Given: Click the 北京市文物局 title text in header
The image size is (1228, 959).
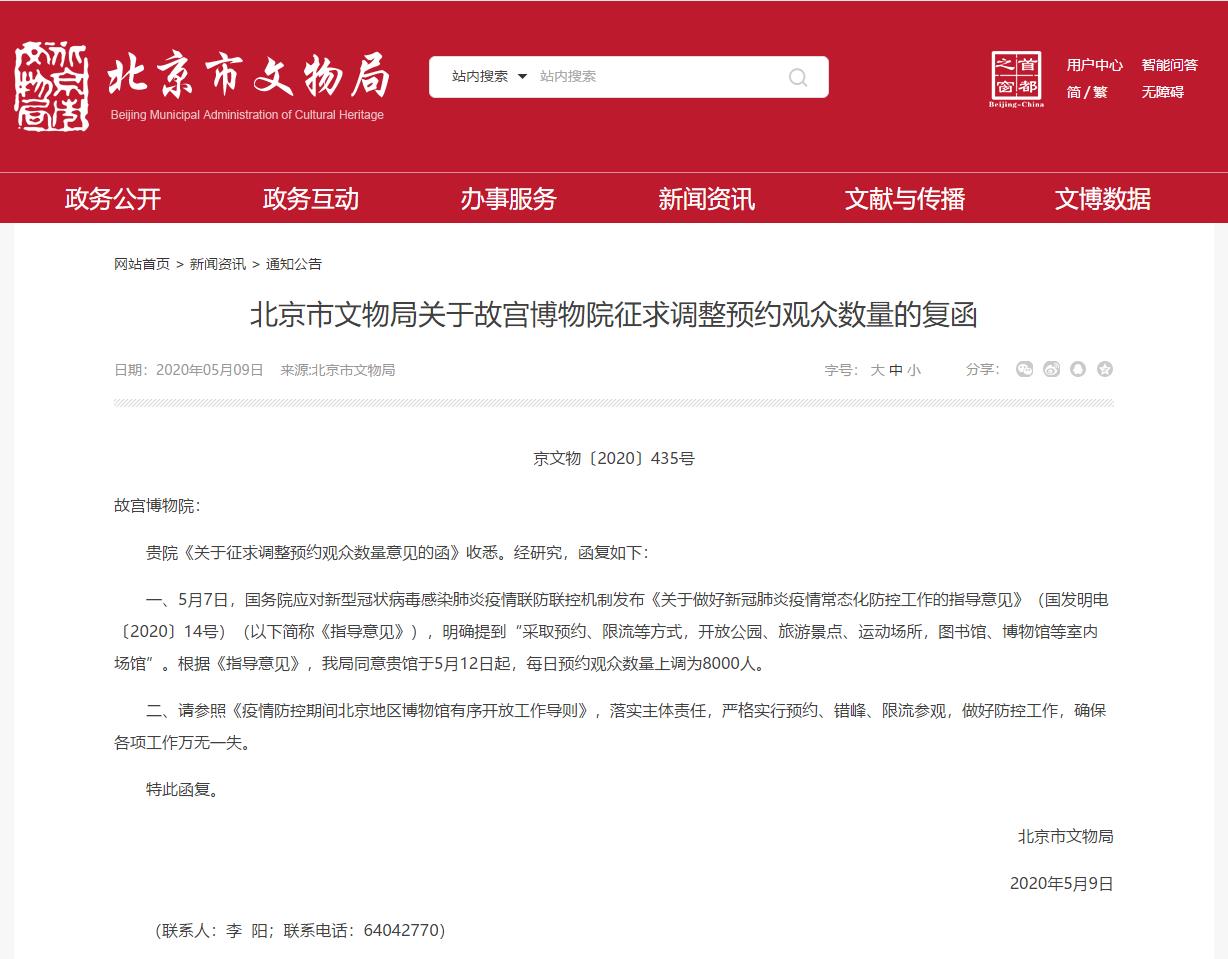Looking at the screenshot, I should point(247,77).
